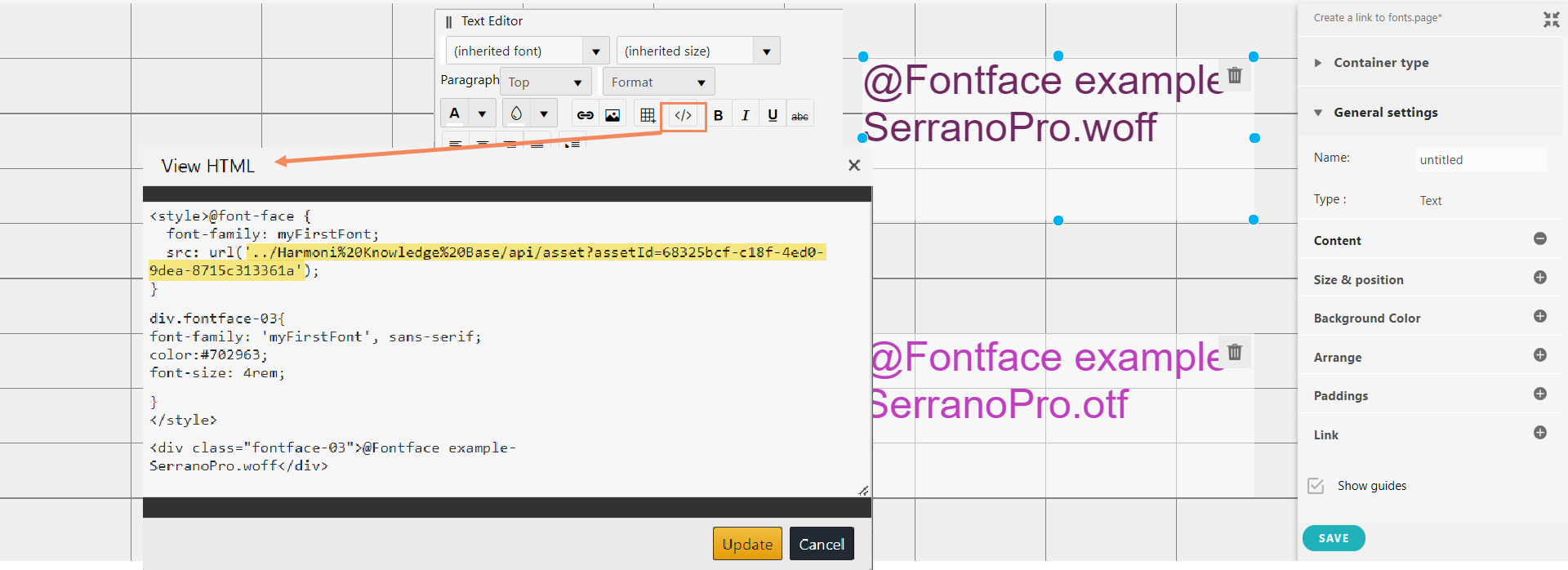Open the text color dropdown arrow
The height and width of the screenshot is (570, 1568).
tap(482, 114)
